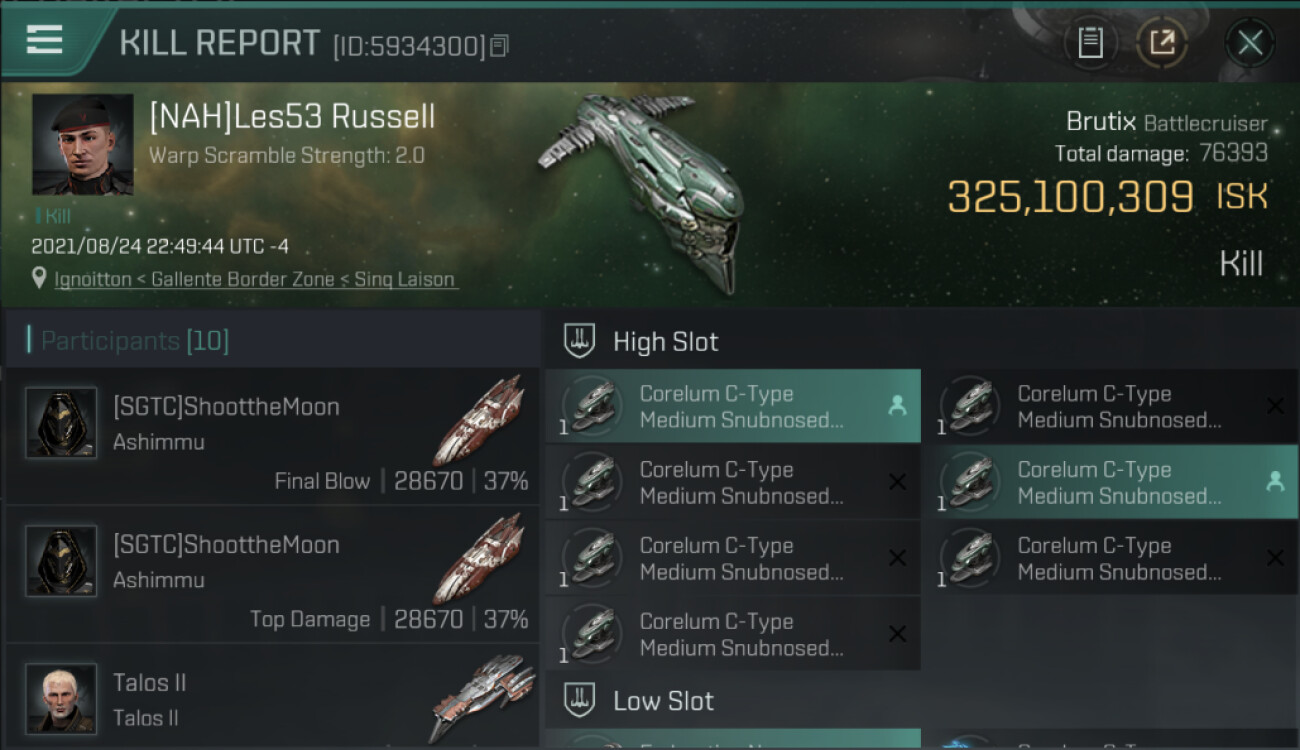The height and width of the screenshot is (750, 1300).
Task: Click the location pin icon
Action: (38, 280)
